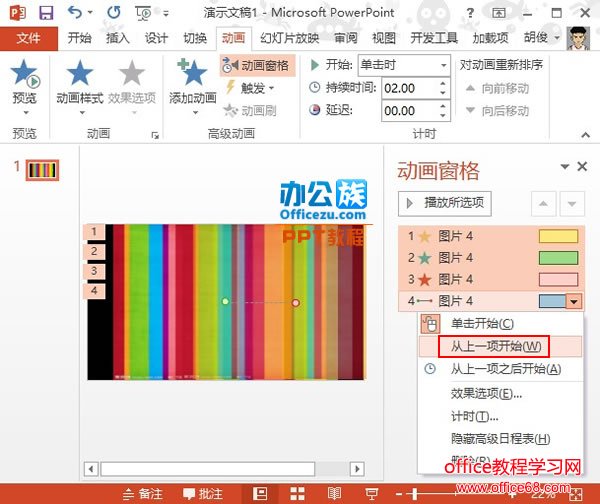Click Move Later in reorder animation
The image size is (600, 504).
click(497, 111)
